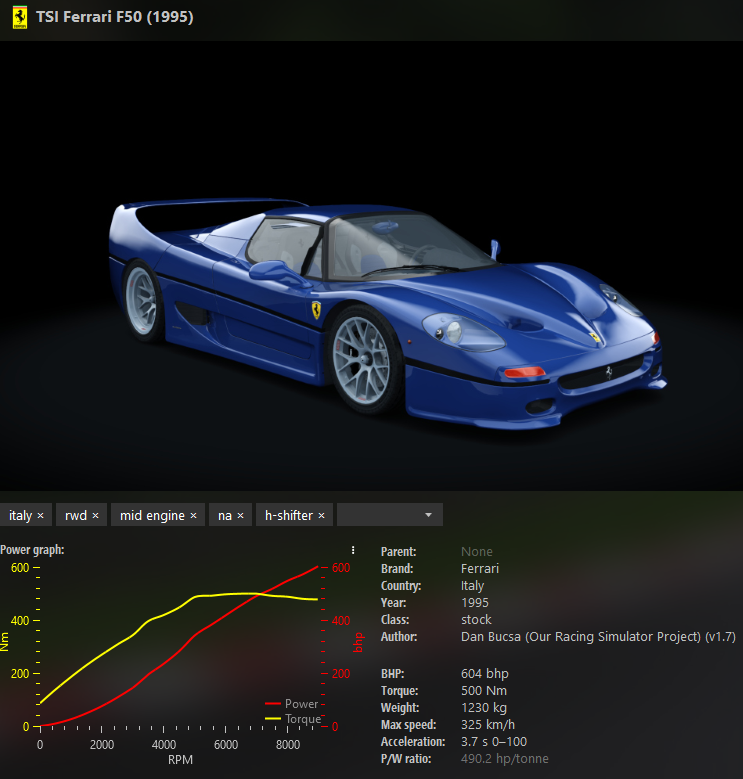Viewport: 743px width, 779px height.
Task: Click the blue Ferrari F50 preview image
Action: pos(372,266)
